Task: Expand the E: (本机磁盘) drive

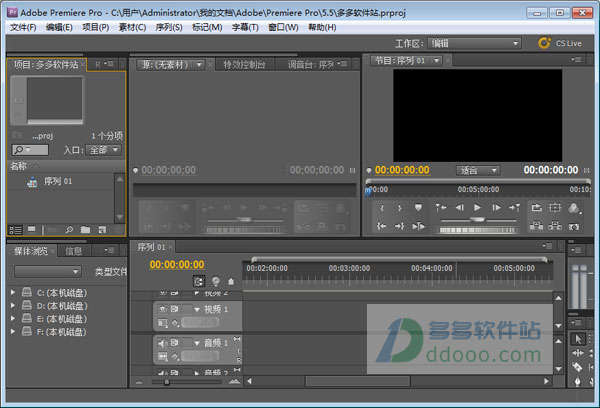Action: (13, 318)
